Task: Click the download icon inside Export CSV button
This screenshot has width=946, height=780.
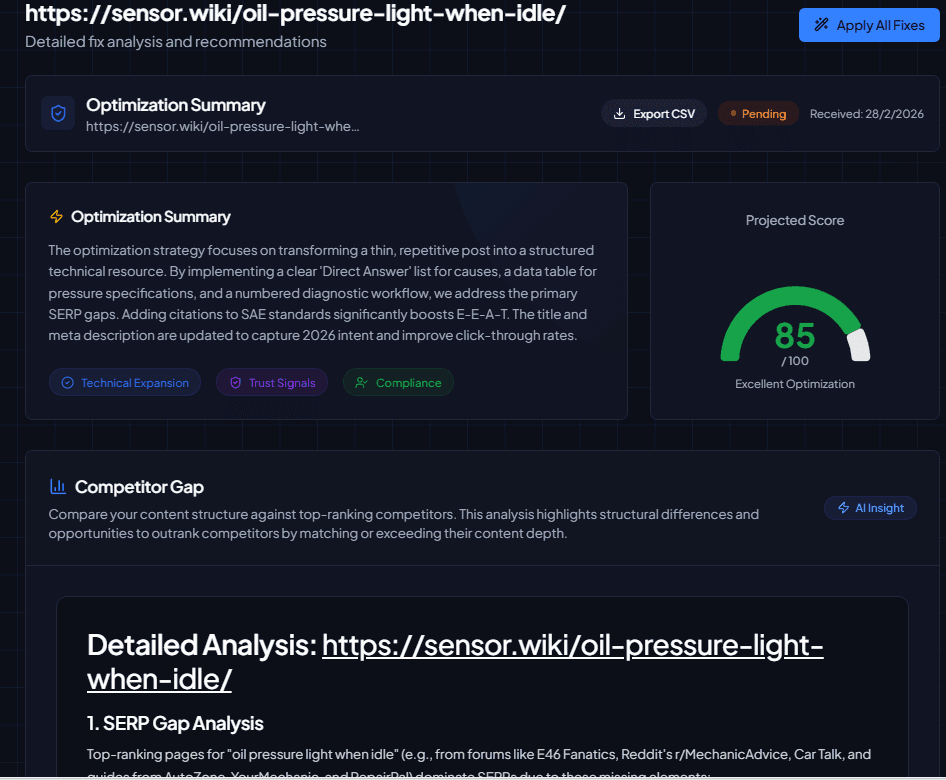Action: (622, 113)
